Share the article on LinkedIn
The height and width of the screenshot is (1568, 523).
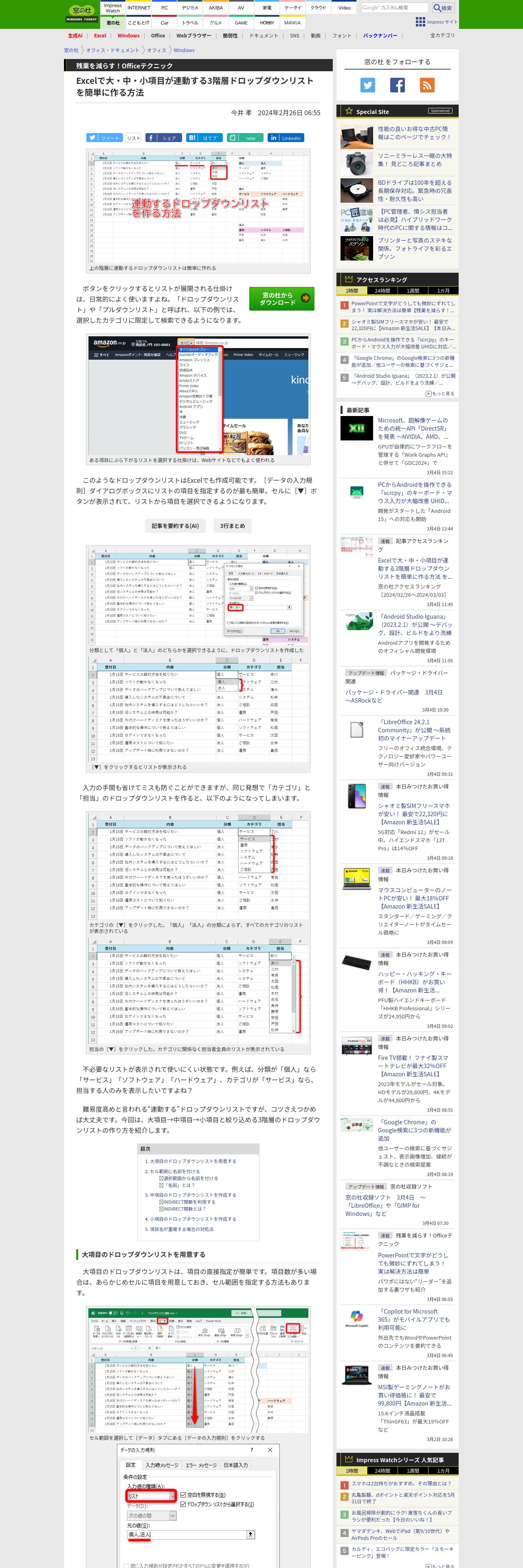(x=286, y=138)
